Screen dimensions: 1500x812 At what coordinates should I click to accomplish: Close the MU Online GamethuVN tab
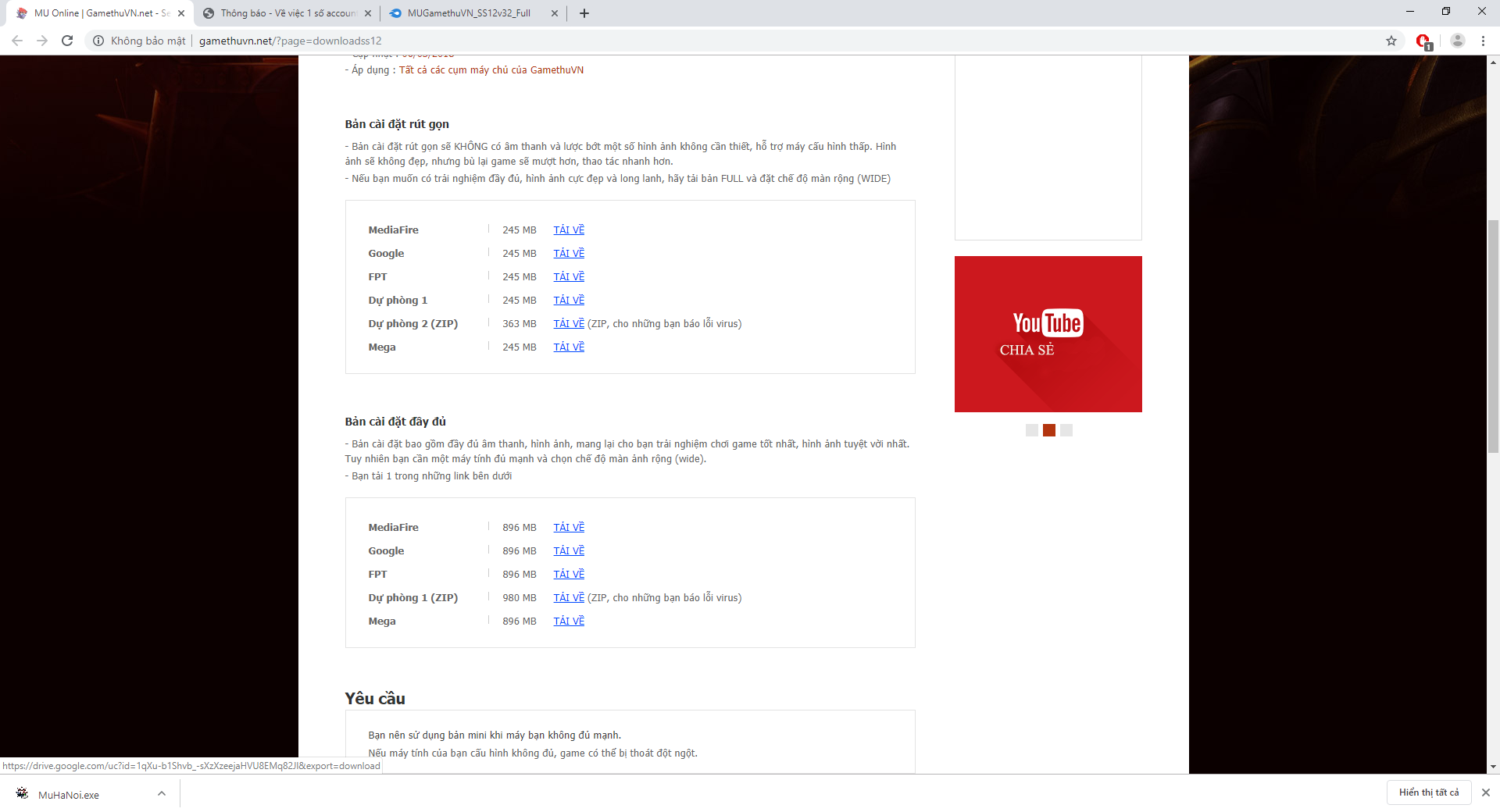(x=181, y=13)
